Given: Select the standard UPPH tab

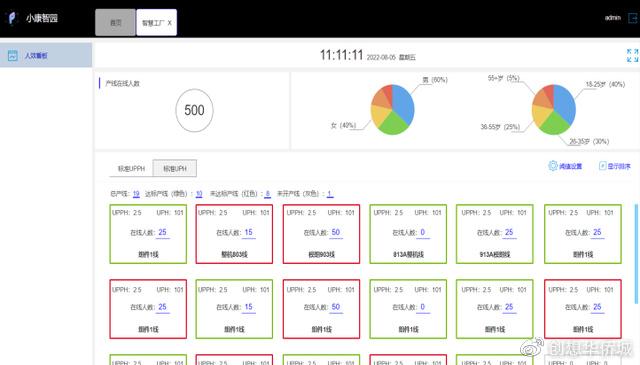Looking at the screenshot, I should [x=131, y=169].
